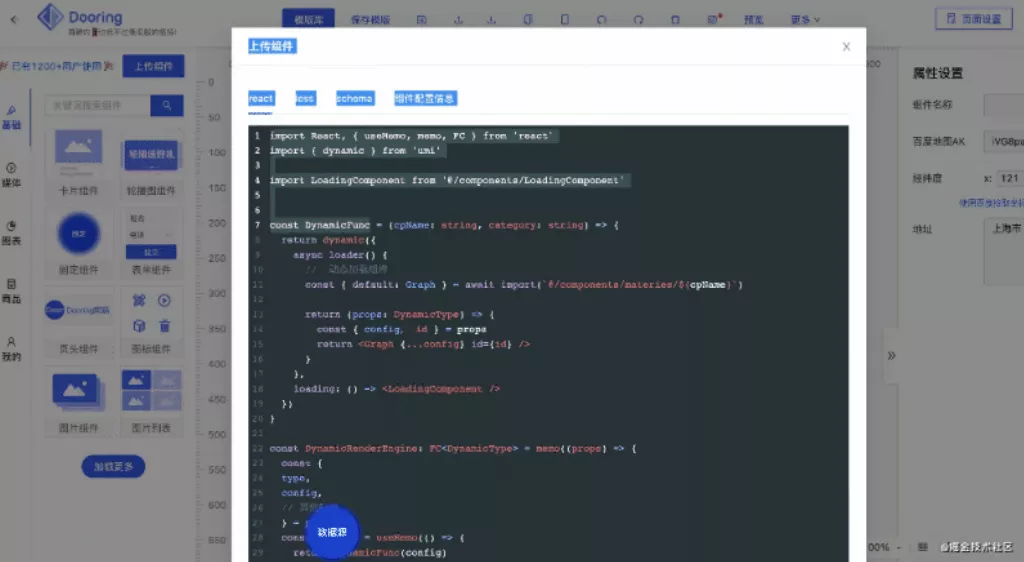The height and width of the screenshot is (562, 1024).
Task: Focus the component search input field
Action: (97, 105)
